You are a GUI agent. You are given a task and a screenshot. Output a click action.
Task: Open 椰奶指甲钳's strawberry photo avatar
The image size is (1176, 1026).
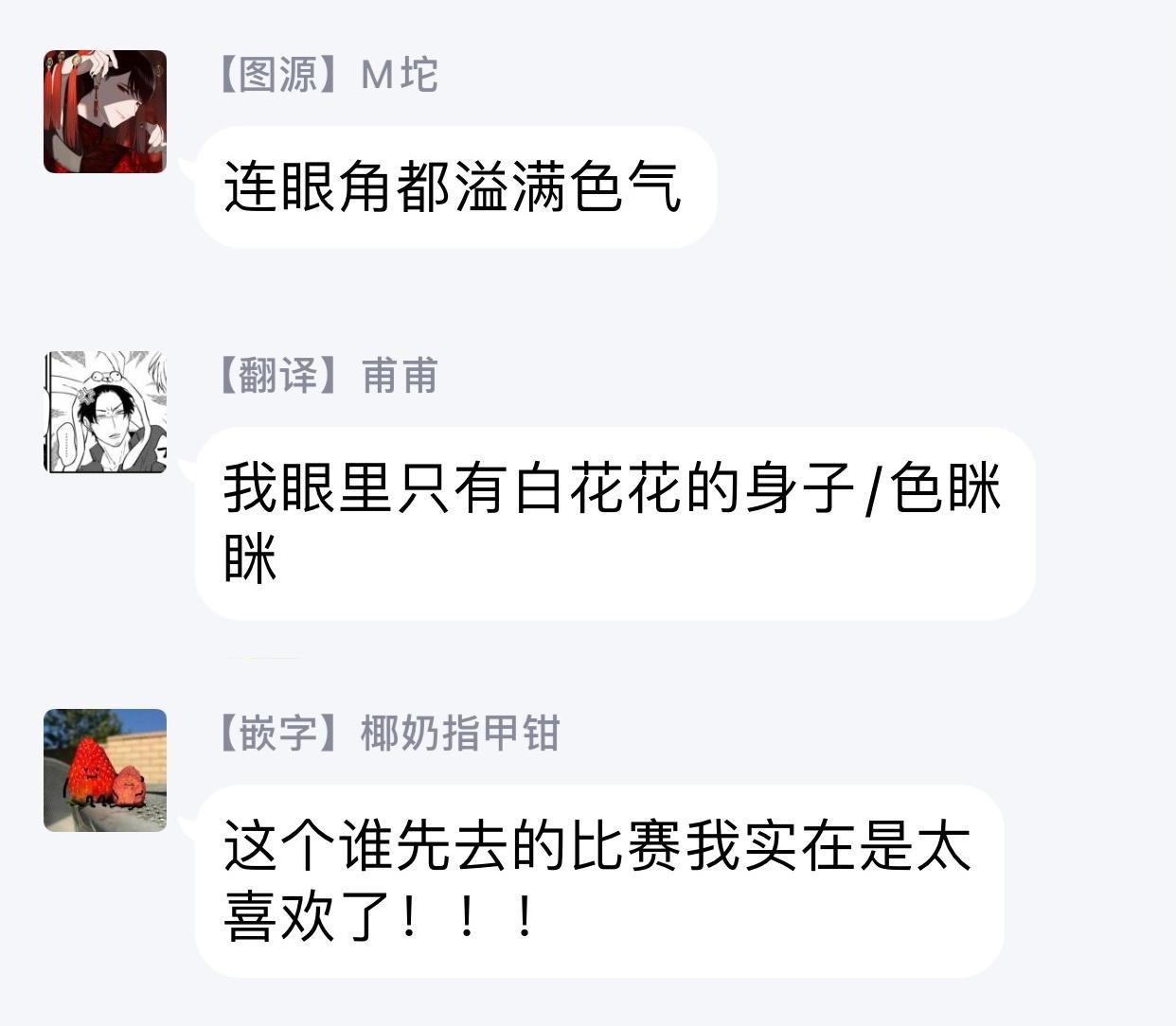(105, 769)
